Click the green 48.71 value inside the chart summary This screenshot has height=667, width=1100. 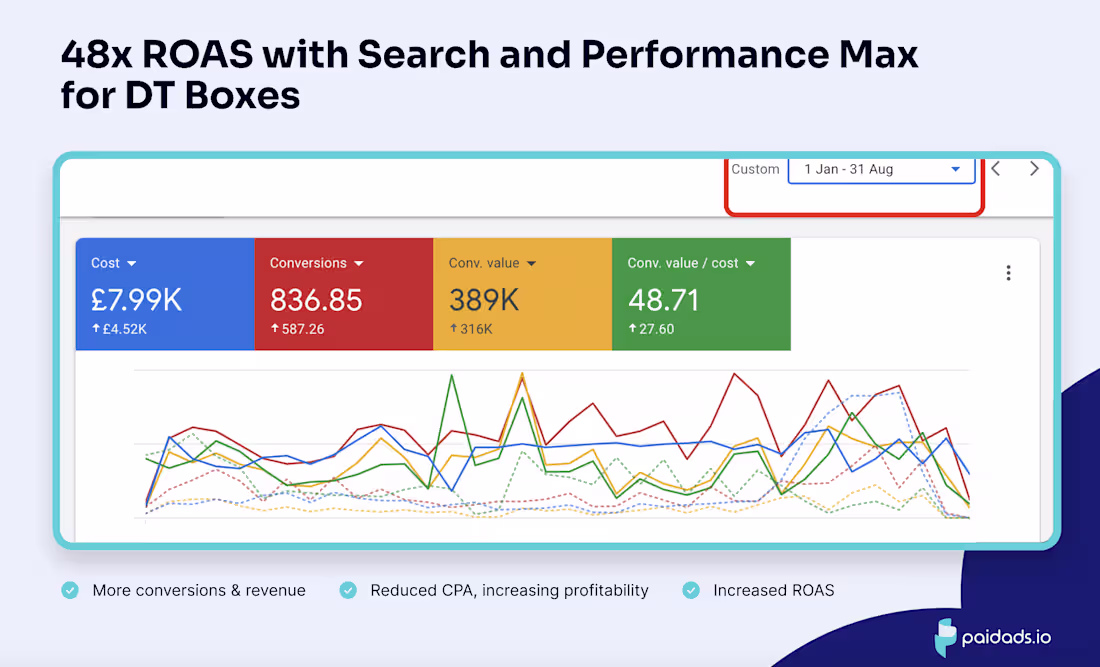tap(665, 299)
